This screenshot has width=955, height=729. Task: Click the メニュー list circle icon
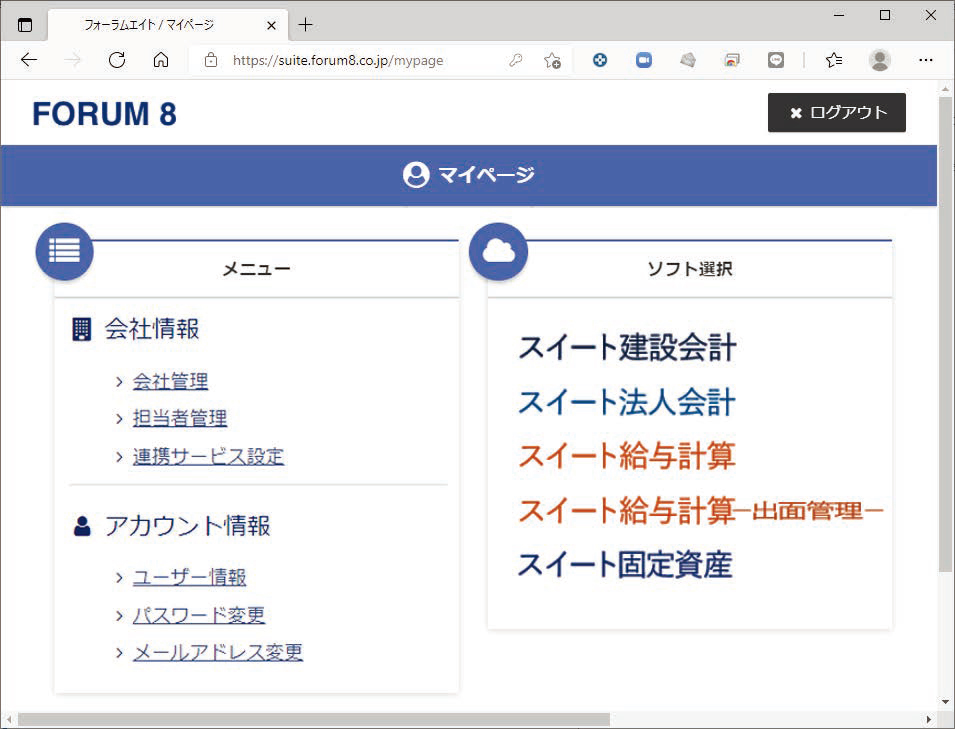(x=65, y=252)
